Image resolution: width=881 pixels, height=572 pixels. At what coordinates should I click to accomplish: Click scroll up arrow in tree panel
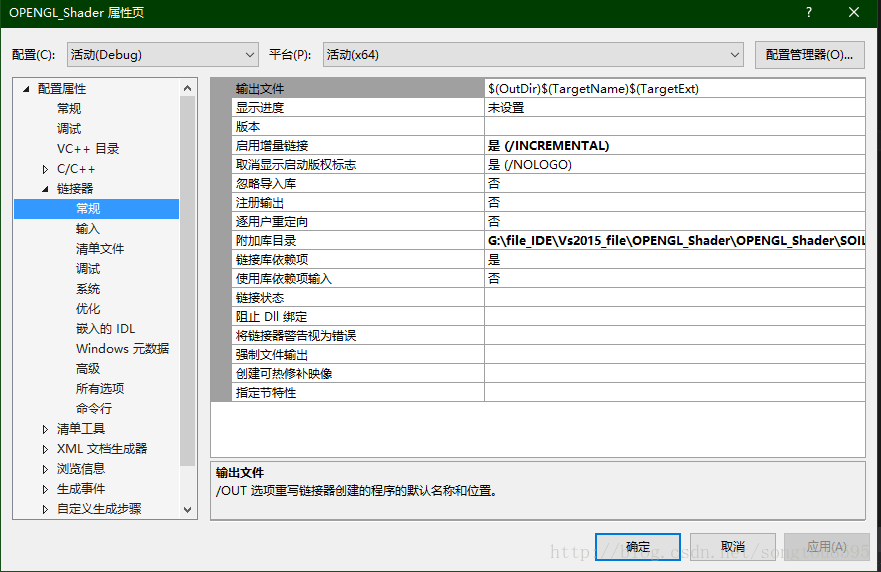188,88
